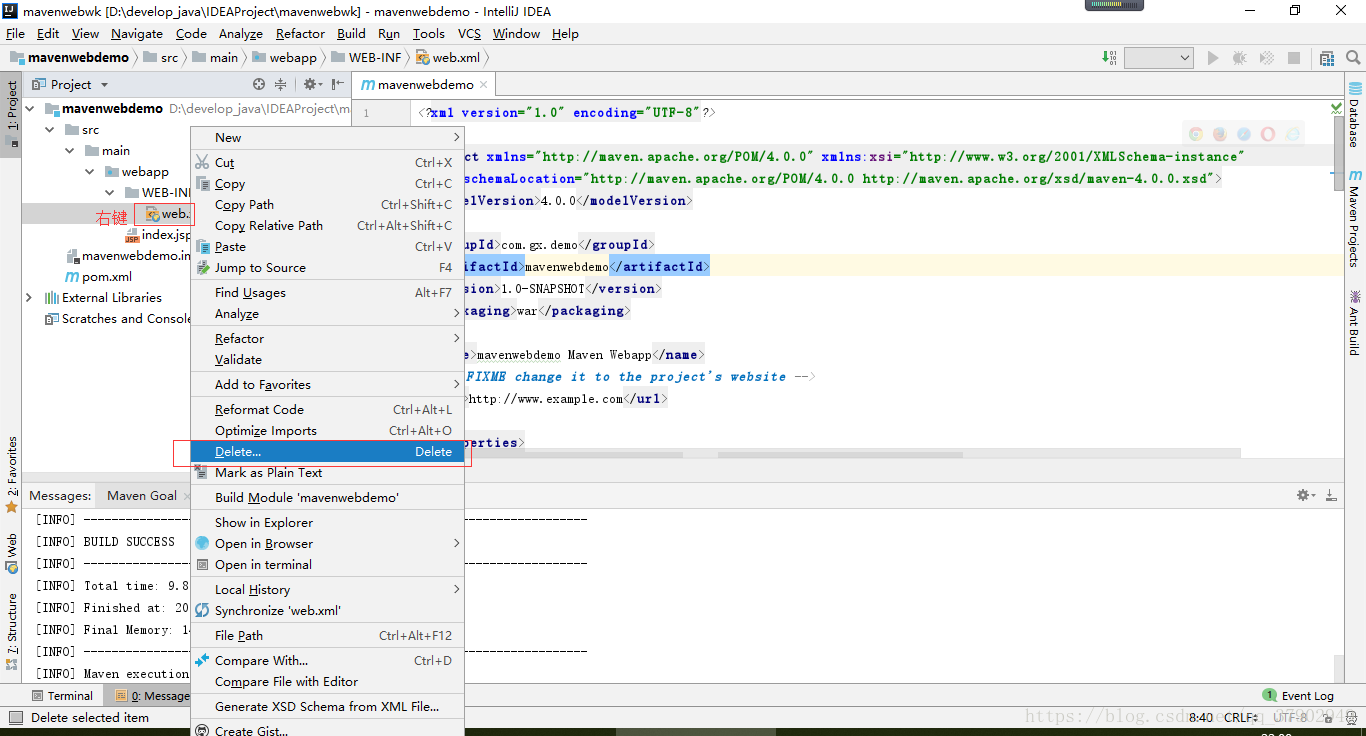Click the green inspection checkmark icon
The image size is (1366, 736).
(1337, 108)
